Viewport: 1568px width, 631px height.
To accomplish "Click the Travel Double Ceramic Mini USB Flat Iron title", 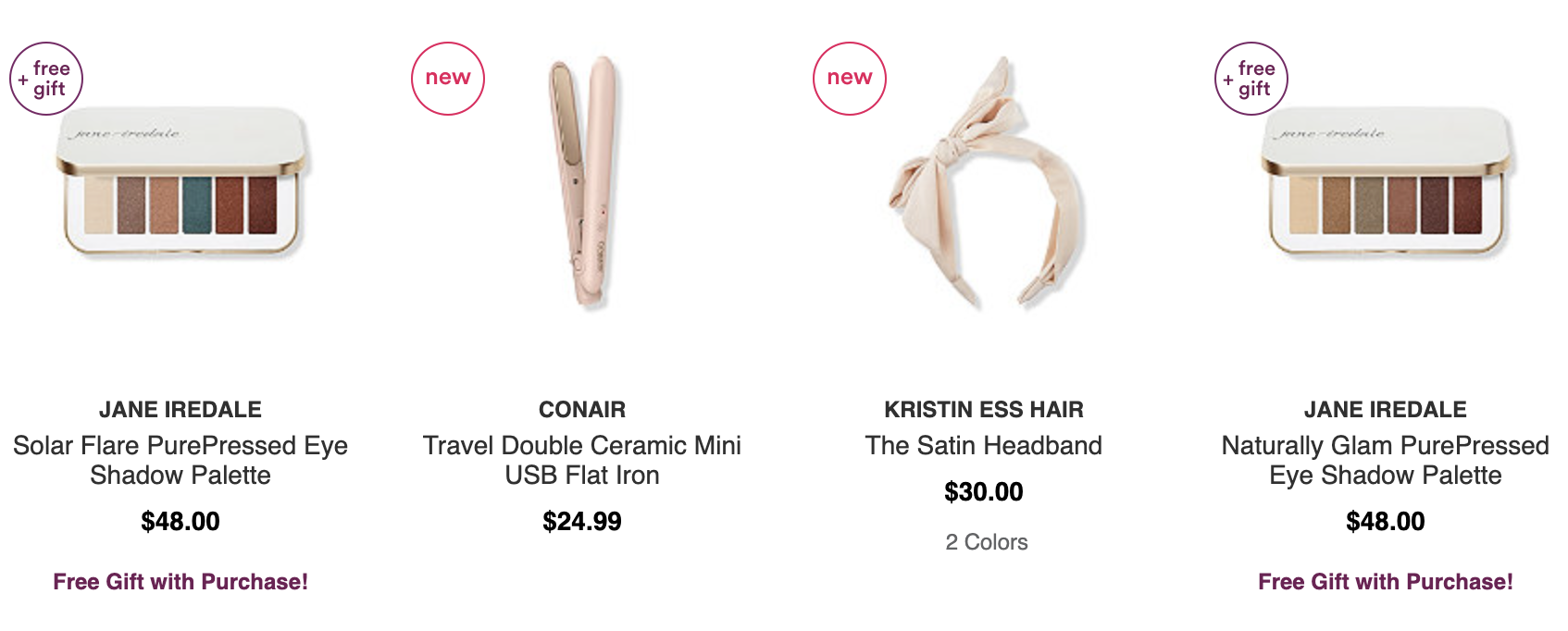I will (582, 460).
